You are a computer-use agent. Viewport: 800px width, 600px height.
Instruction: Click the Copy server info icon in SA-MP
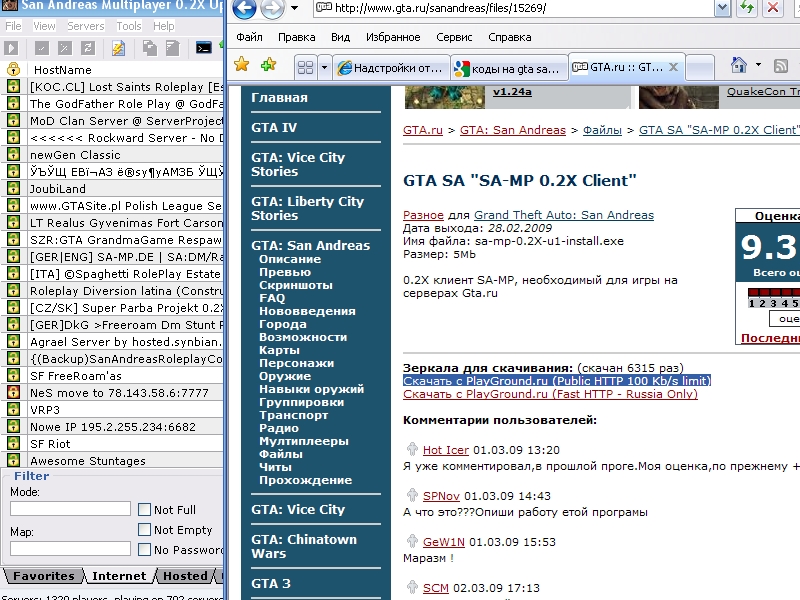pos(149,48)
